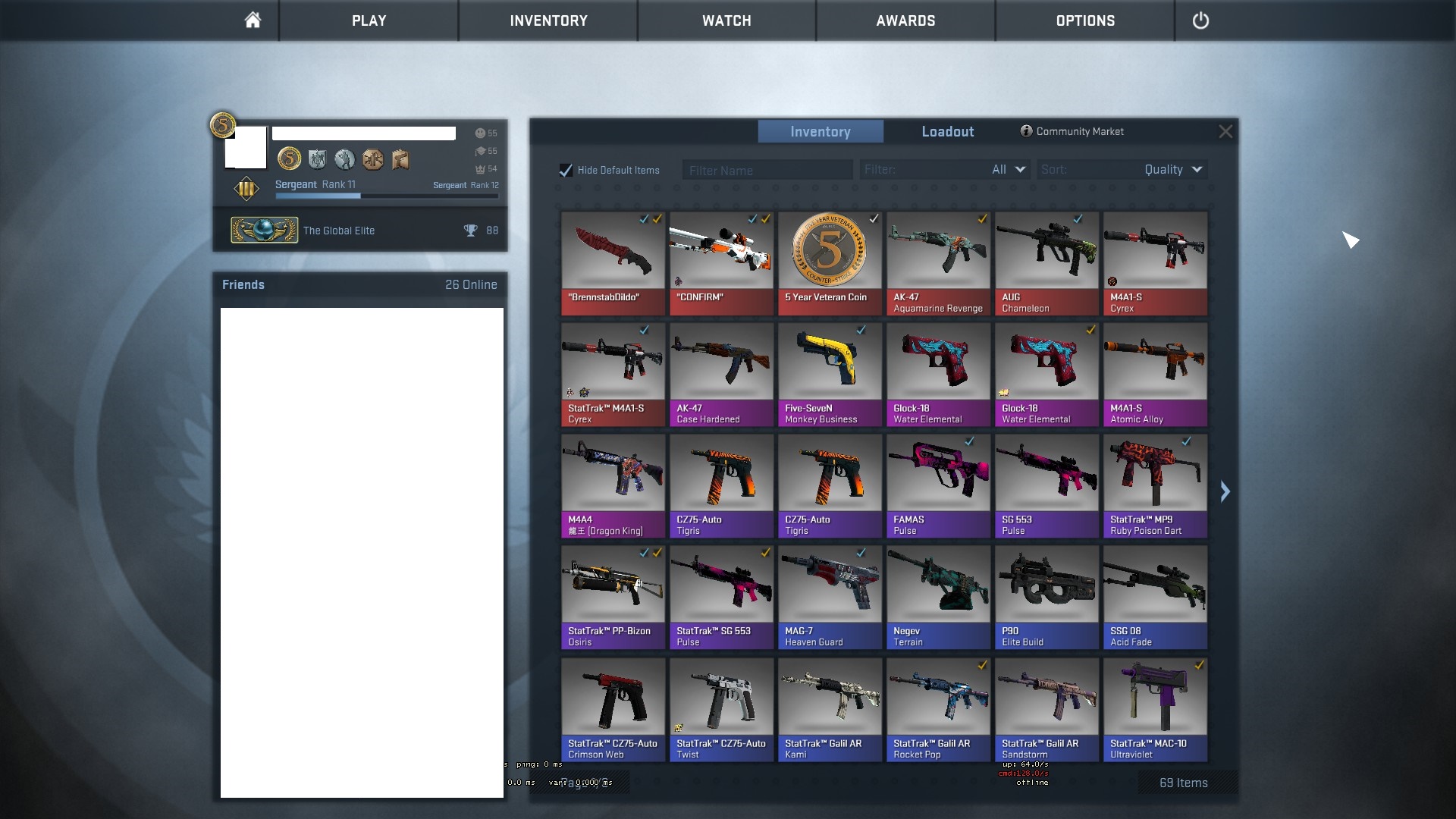Select StatTrak PP-Bizon Osiris skin
The image size is (1456, 819).
(613, 598)
